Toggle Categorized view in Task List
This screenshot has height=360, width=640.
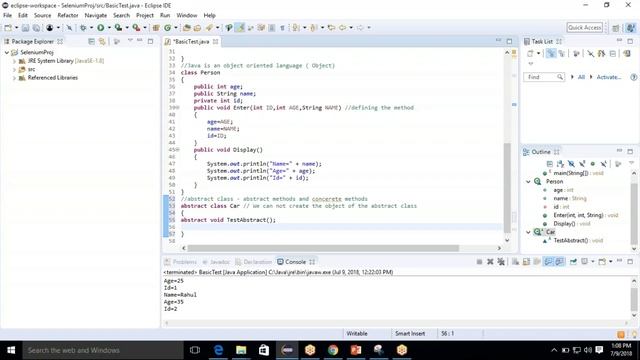point(551,53)
